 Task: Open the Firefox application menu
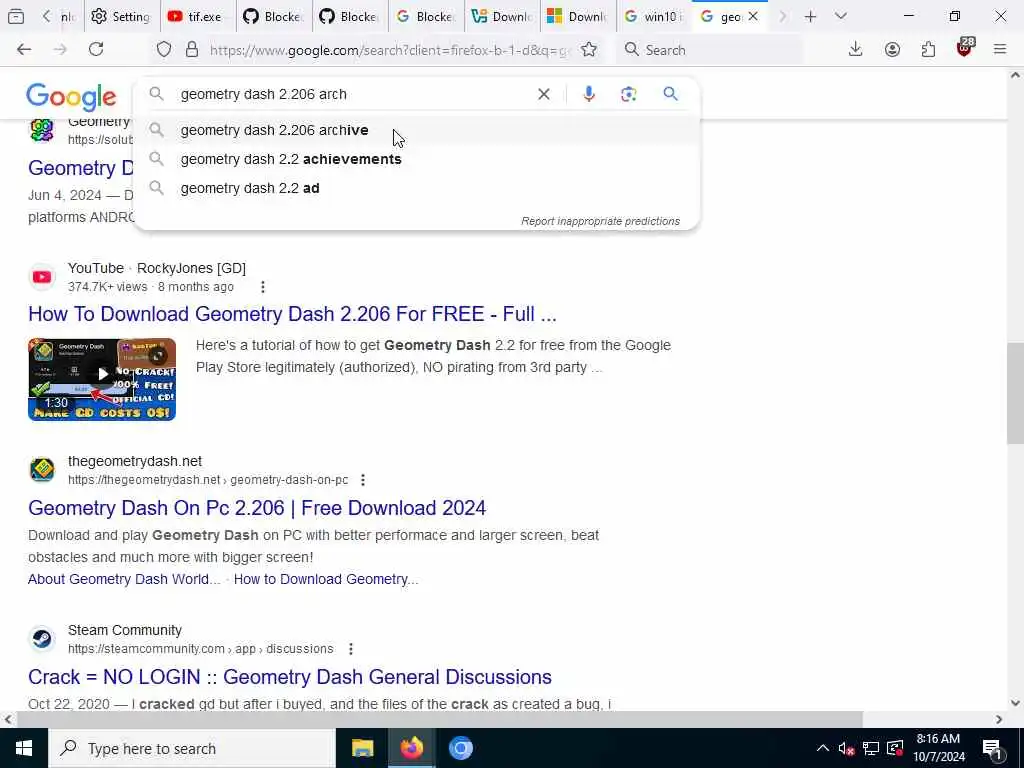pos(1000,50)
